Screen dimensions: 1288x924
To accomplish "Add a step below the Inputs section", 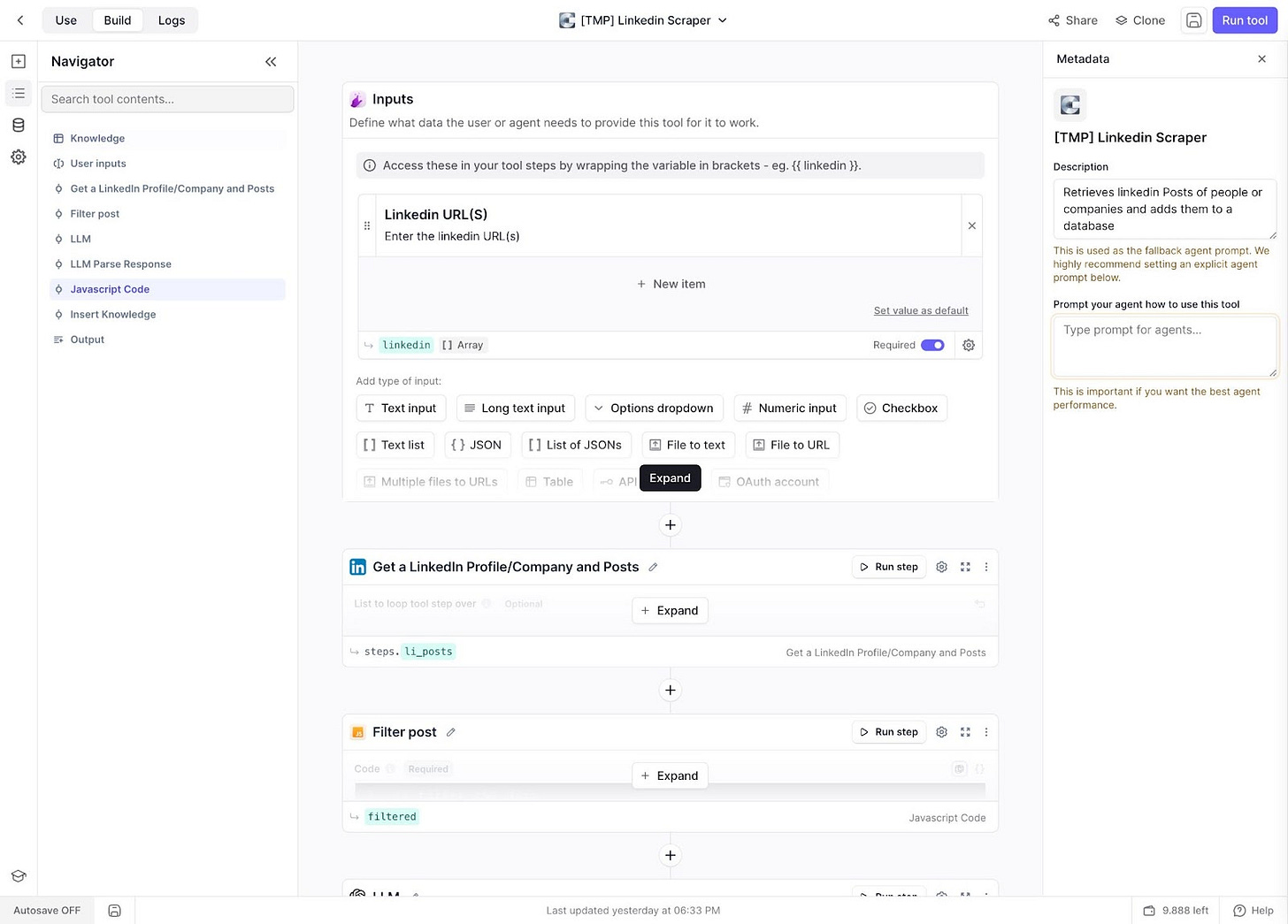I will (x=671, y=525).
